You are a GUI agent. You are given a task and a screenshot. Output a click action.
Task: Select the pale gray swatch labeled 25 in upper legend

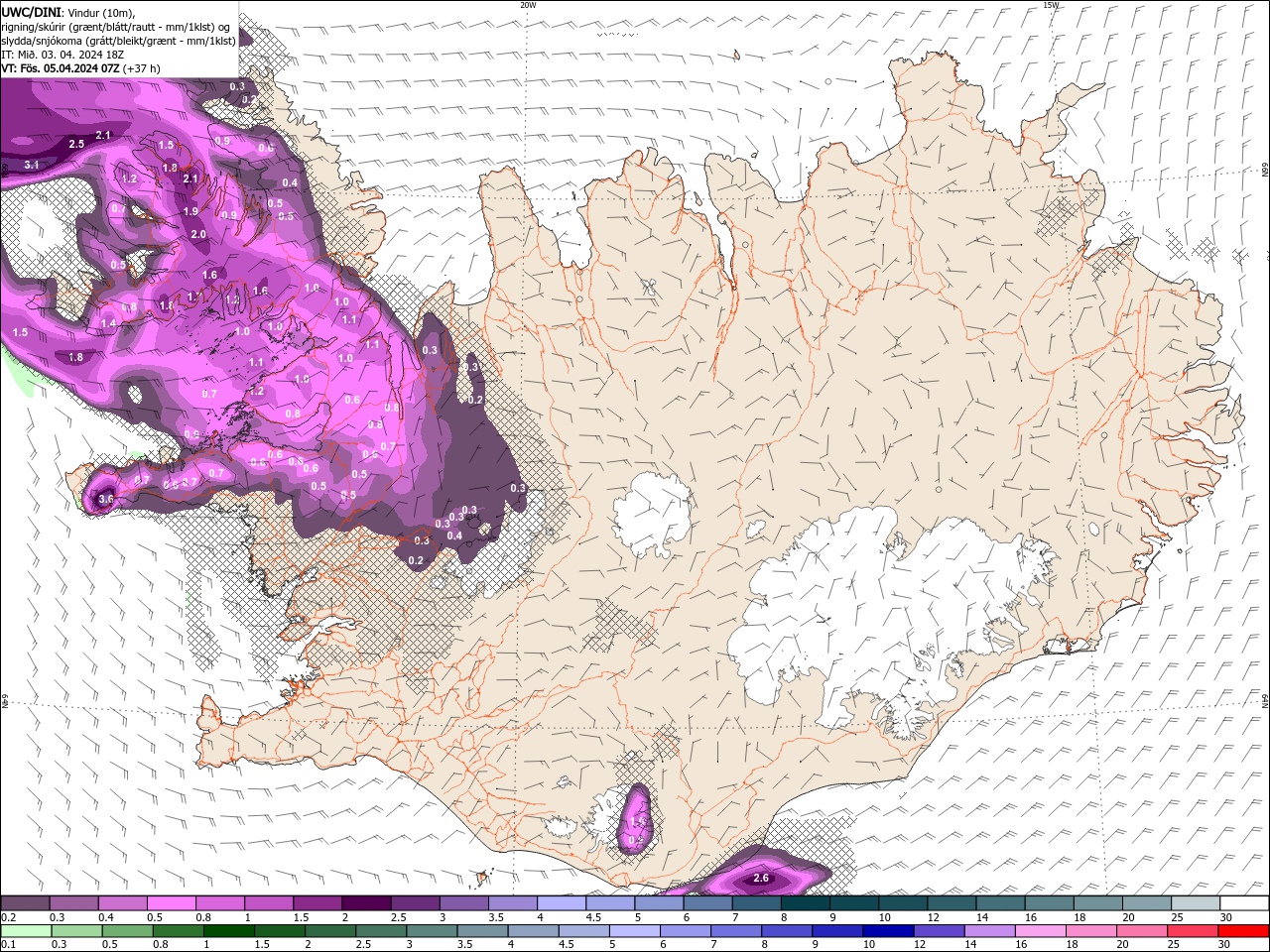tap(1196, 903)
